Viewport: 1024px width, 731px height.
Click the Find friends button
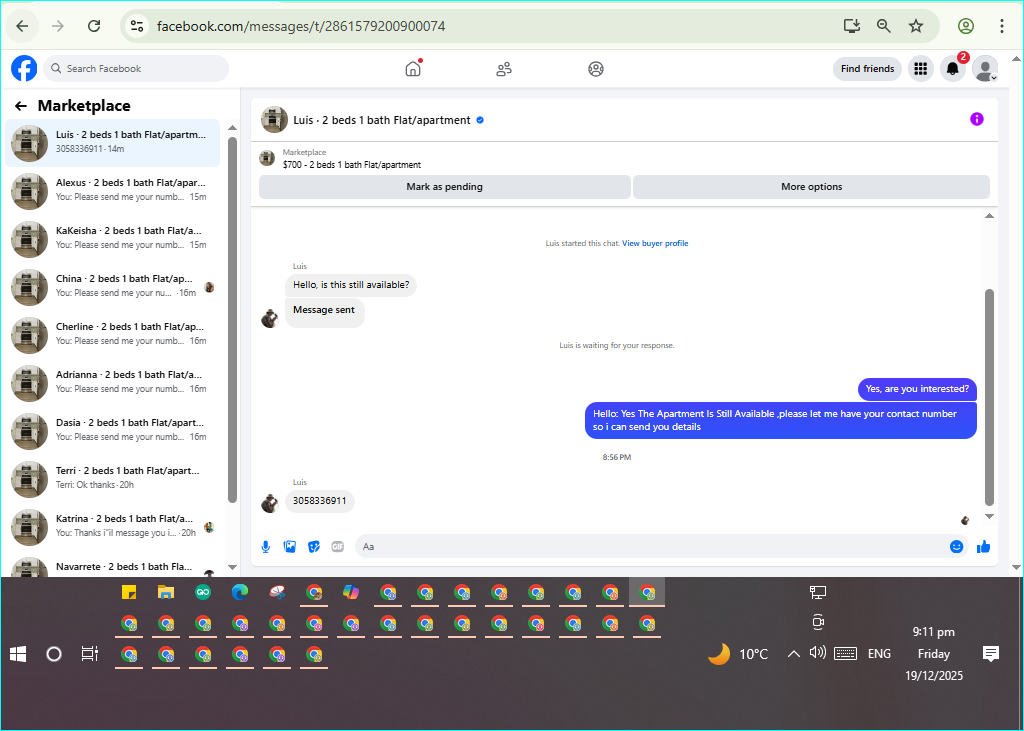tap(867, 69)
